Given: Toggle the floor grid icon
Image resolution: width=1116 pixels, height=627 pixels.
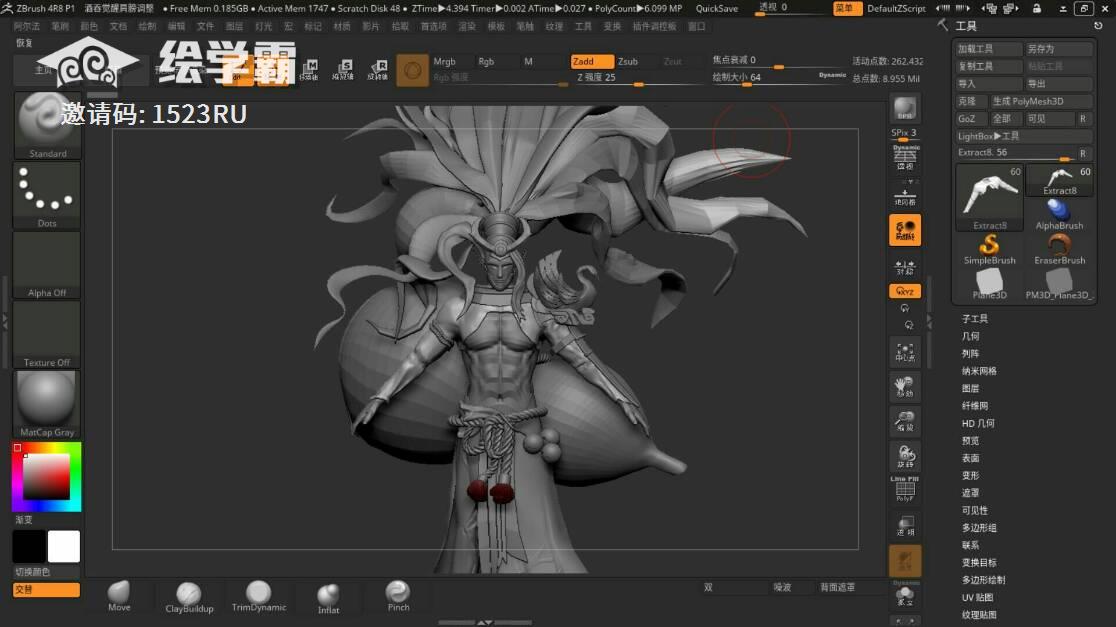Looking at the screenshot, I should (x=905, y=196).
